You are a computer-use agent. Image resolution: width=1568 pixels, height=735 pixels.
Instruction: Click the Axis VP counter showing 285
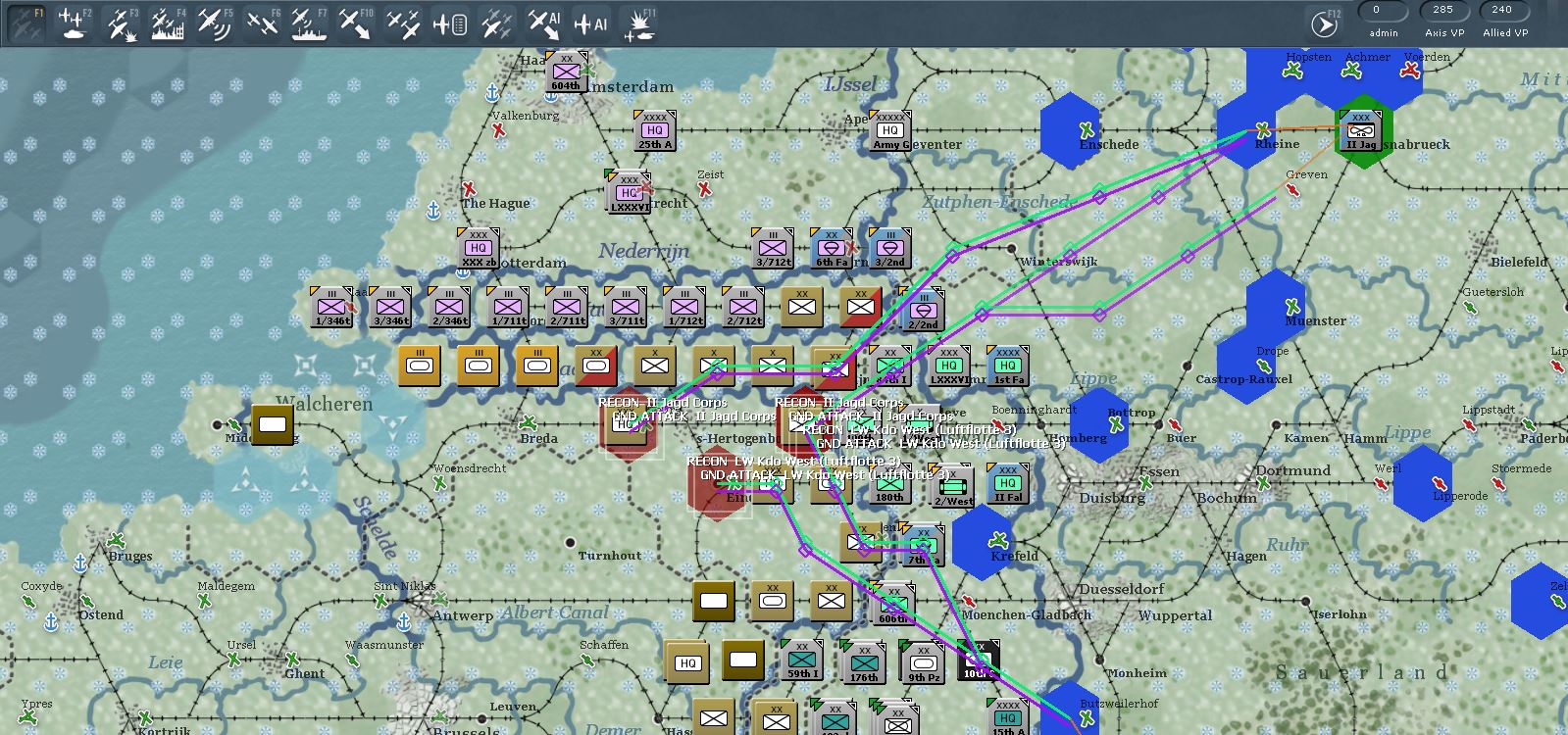(1443, 11)
